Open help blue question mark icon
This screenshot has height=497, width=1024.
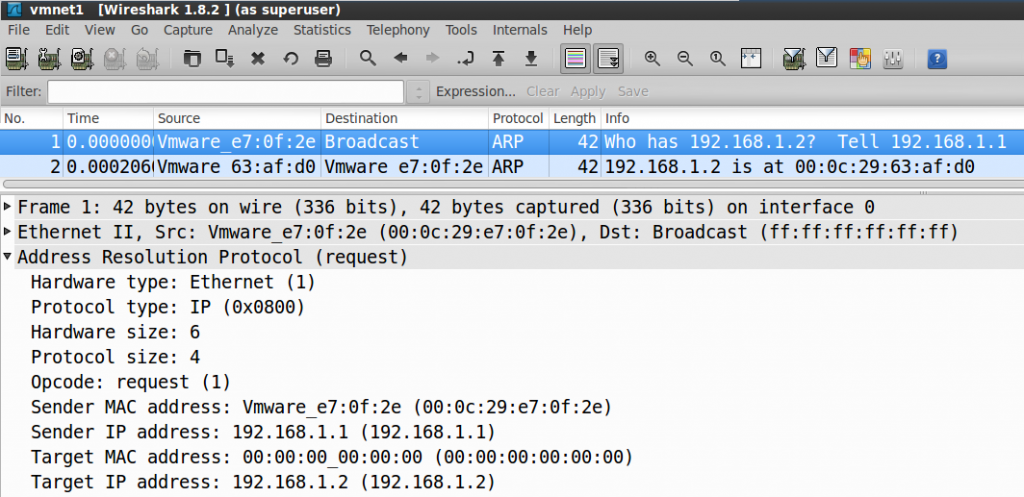tap(937, 59)
